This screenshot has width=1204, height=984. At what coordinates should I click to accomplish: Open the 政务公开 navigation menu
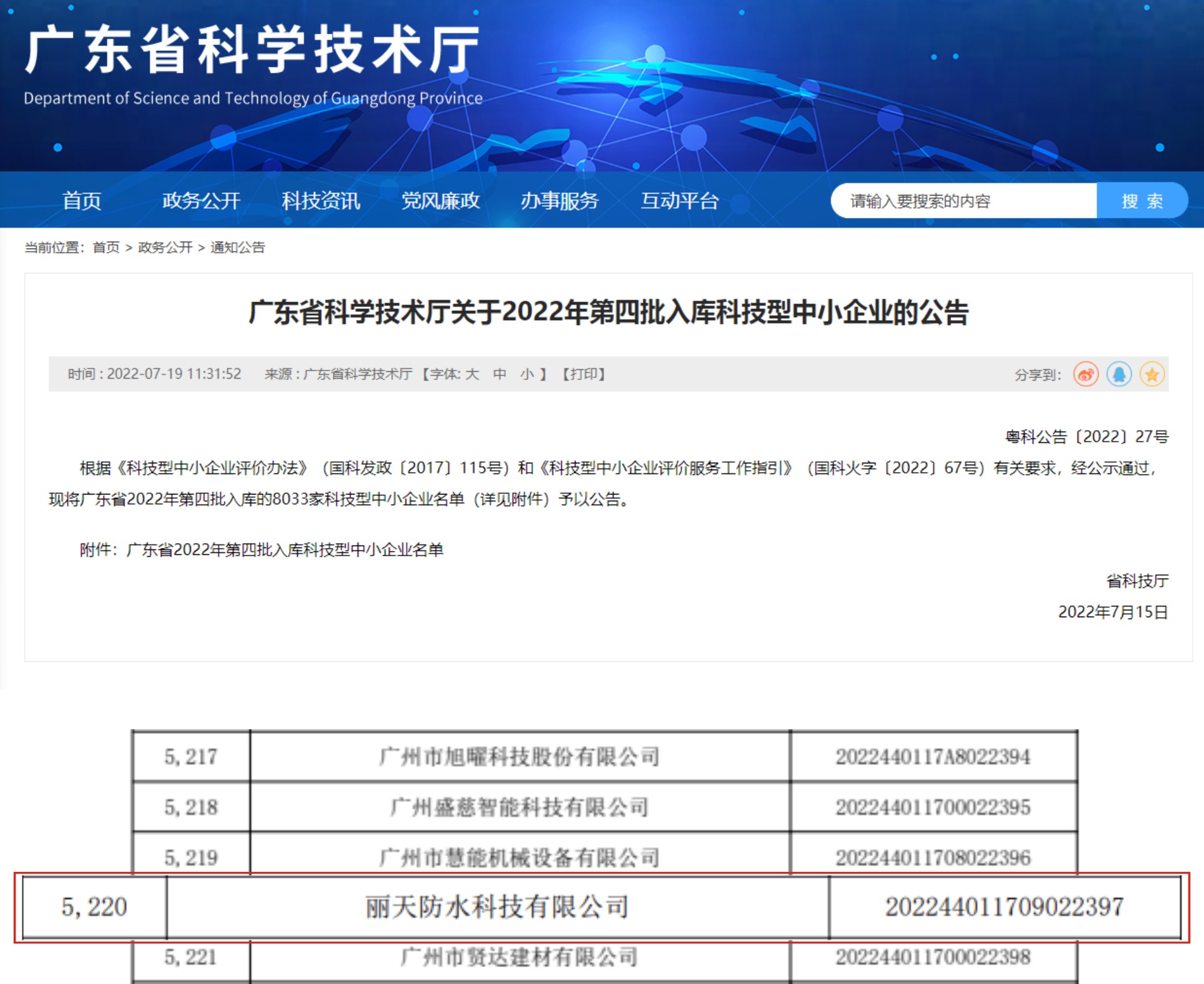pos(201,201)
